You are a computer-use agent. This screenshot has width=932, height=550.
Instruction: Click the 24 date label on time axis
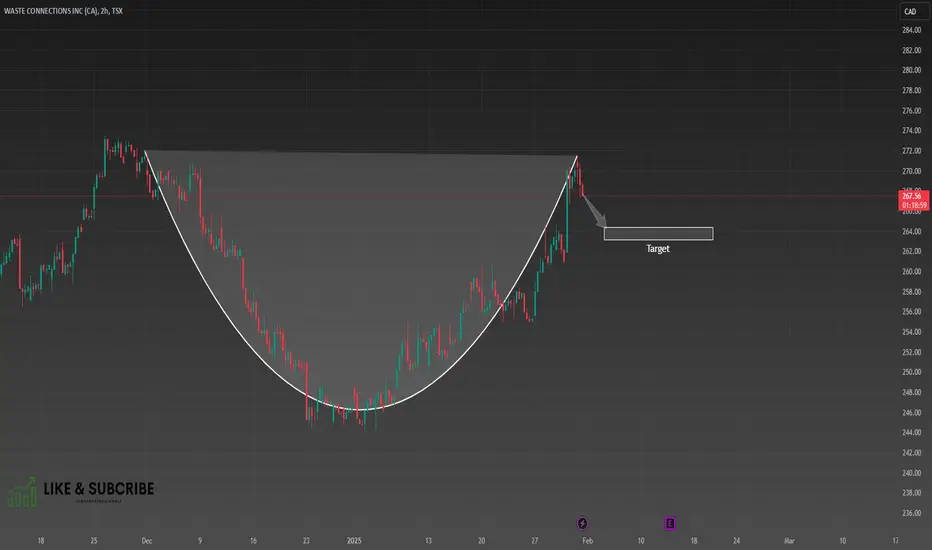(x=736, y=540)
